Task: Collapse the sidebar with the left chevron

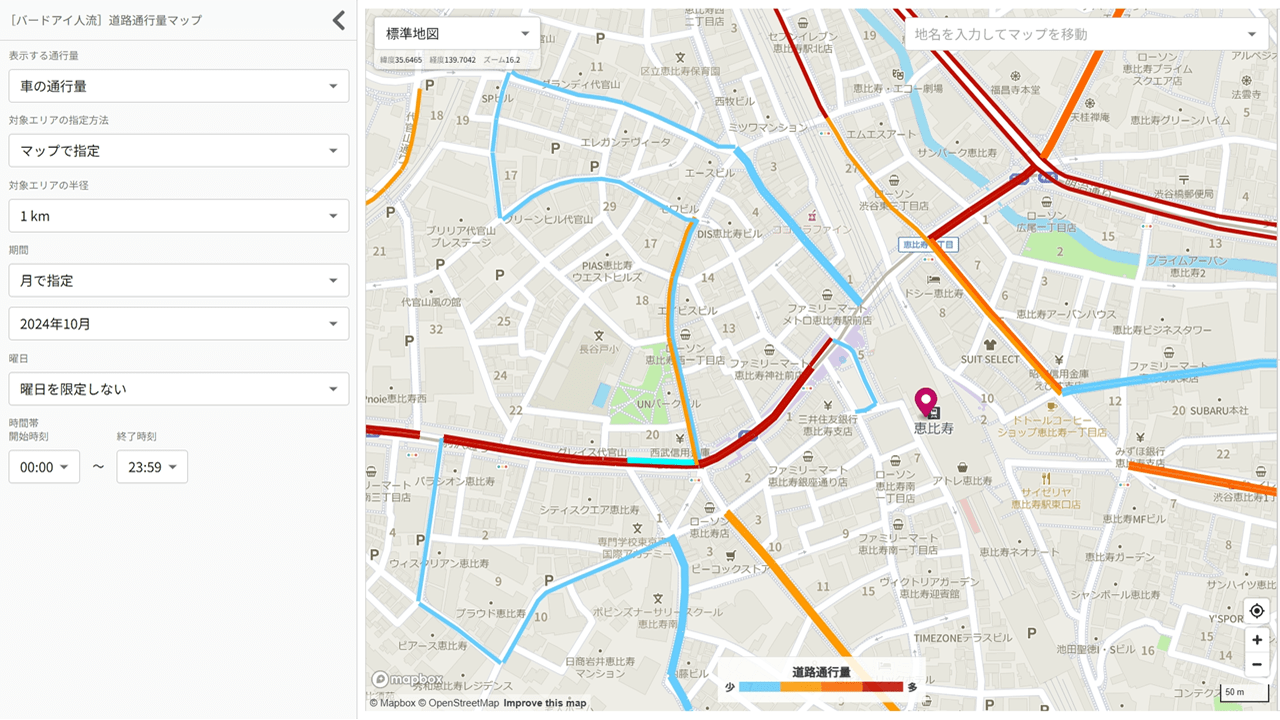Action: [339, 20]
